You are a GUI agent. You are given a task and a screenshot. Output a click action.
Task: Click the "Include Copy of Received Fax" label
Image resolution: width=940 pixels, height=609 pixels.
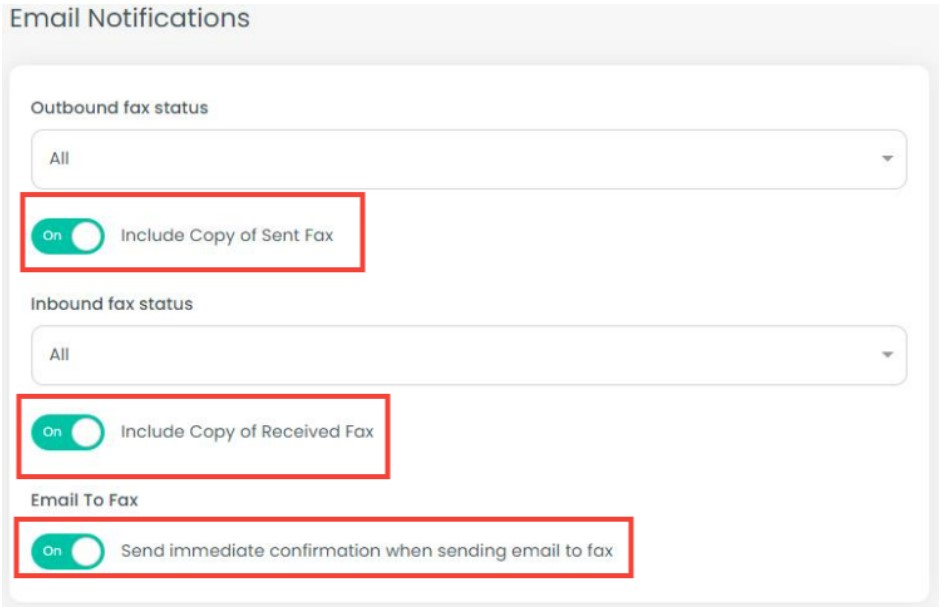click(x=247, y=433)
